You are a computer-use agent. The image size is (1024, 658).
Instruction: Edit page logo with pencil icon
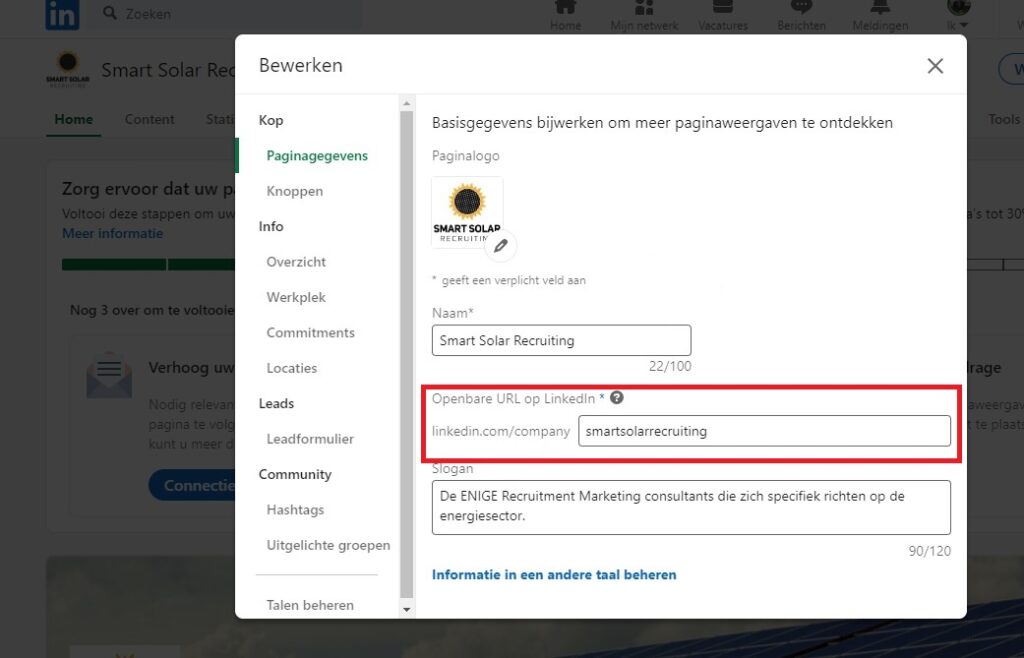point(501,245)
